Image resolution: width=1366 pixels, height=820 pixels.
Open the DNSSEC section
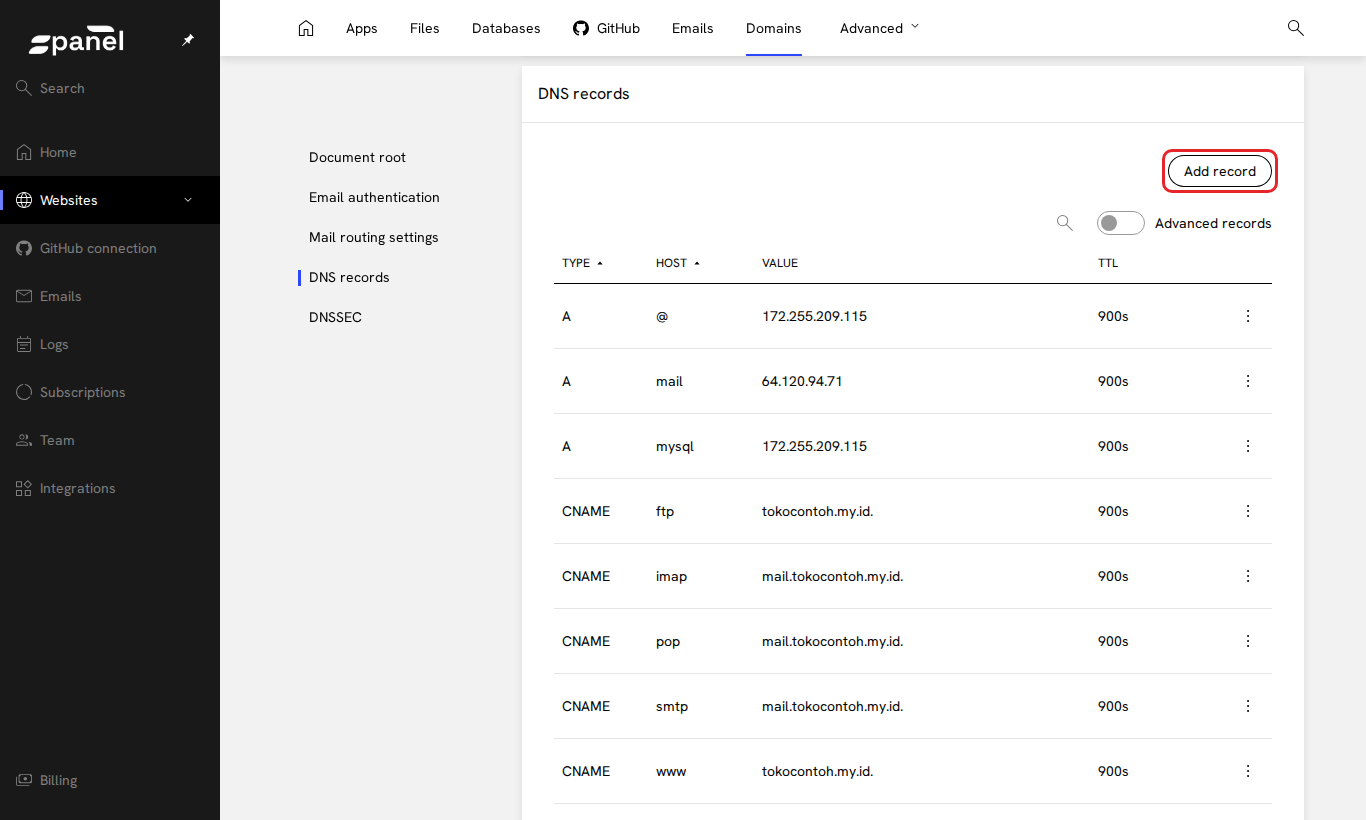(x=336, y=317)
